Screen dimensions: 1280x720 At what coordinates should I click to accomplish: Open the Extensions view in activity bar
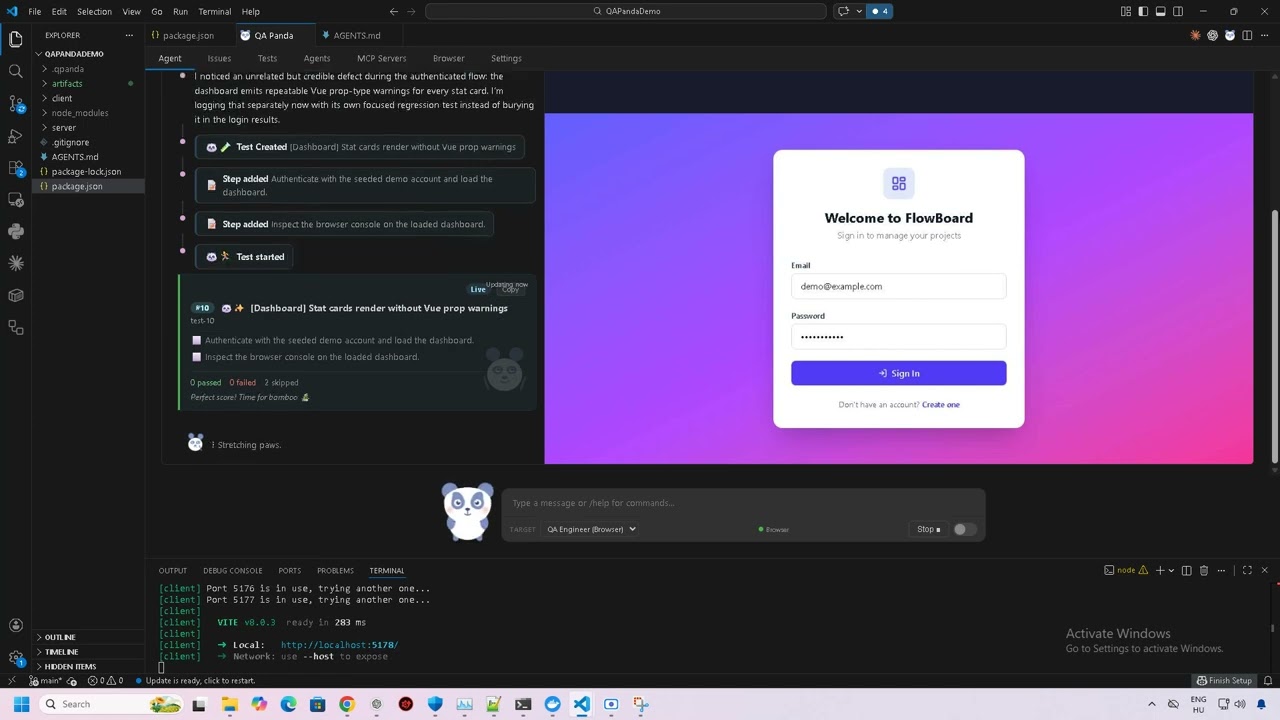(x=15, y=167)
